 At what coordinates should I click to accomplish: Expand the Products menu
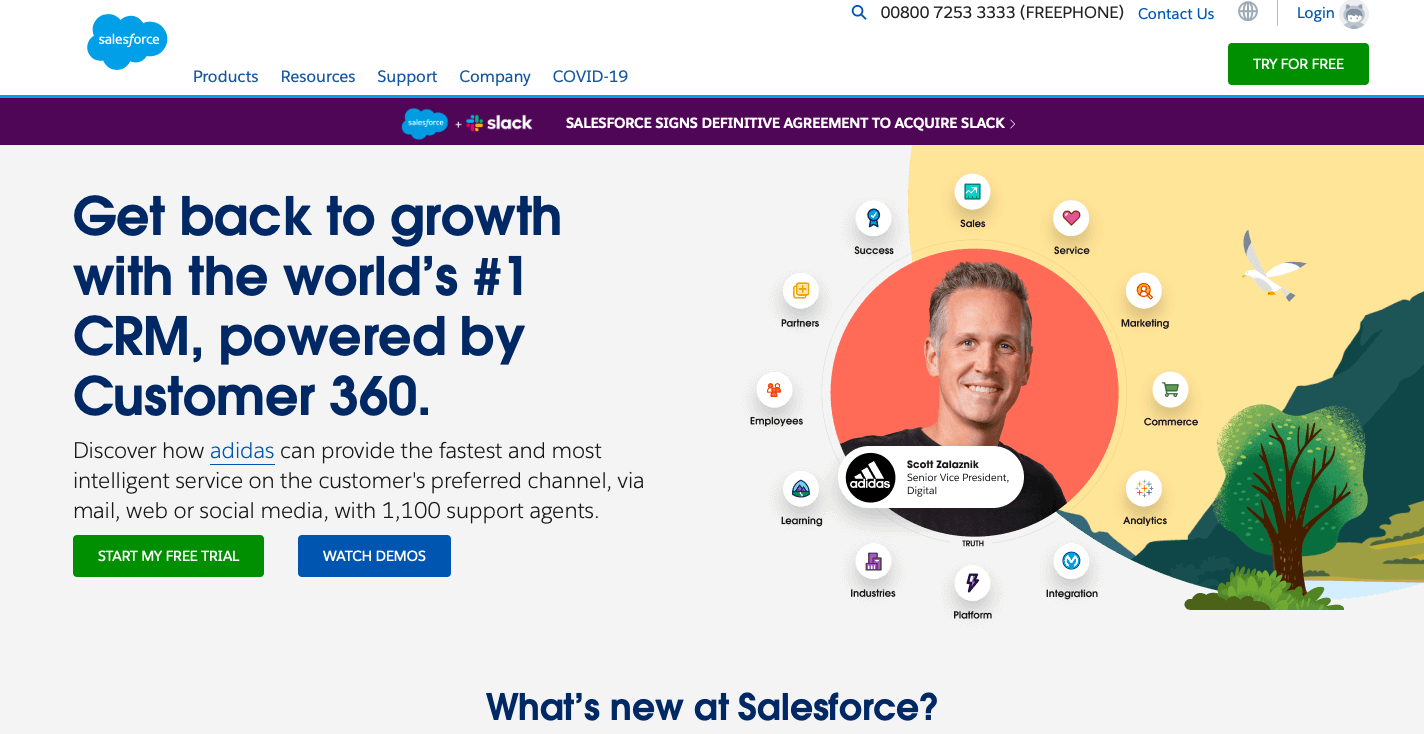click(226, 77)
